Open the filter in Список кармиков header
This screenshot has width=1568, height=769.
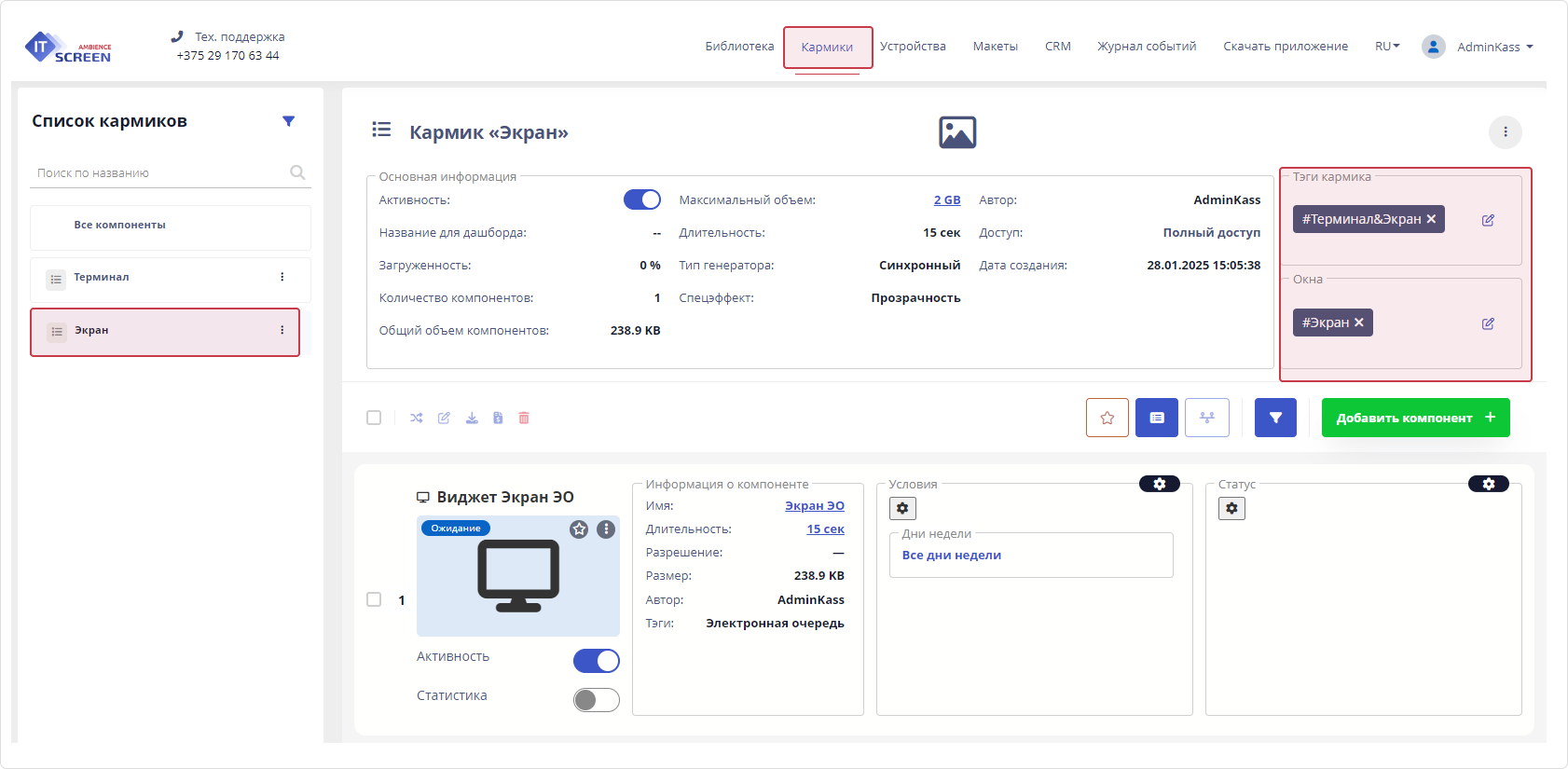(x=289, y=121)
